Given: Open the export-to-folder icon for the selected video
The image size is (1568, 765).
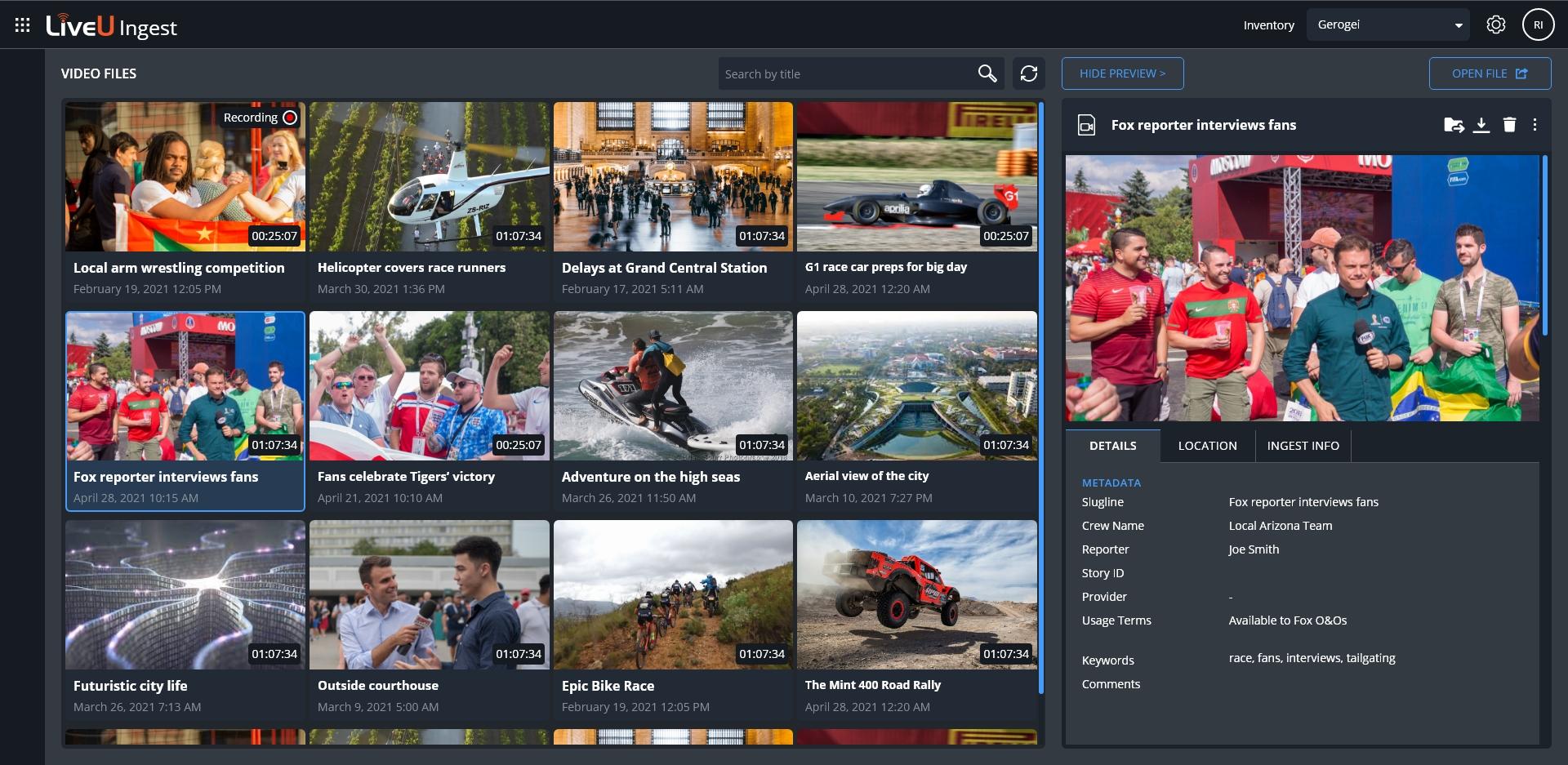Looking at the screenshot, I should (1454, 125).
